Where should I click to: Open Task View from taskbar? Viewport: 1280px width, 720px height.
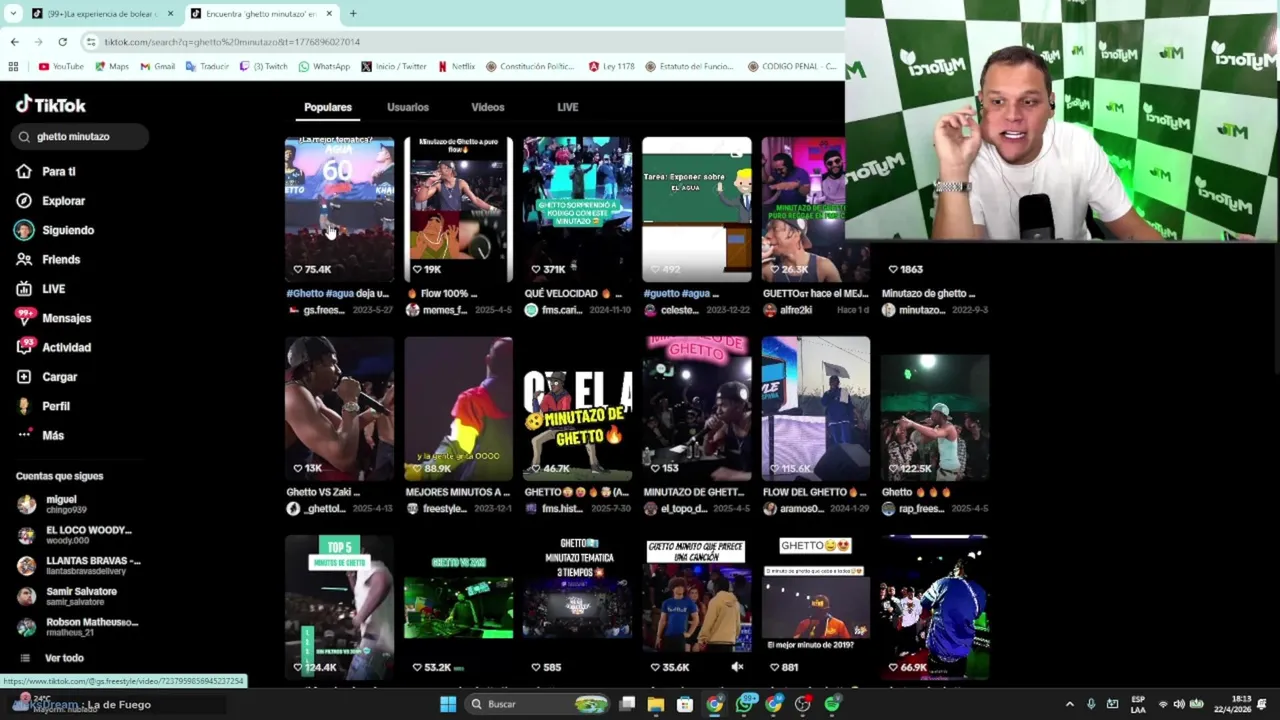click(627, 704)
